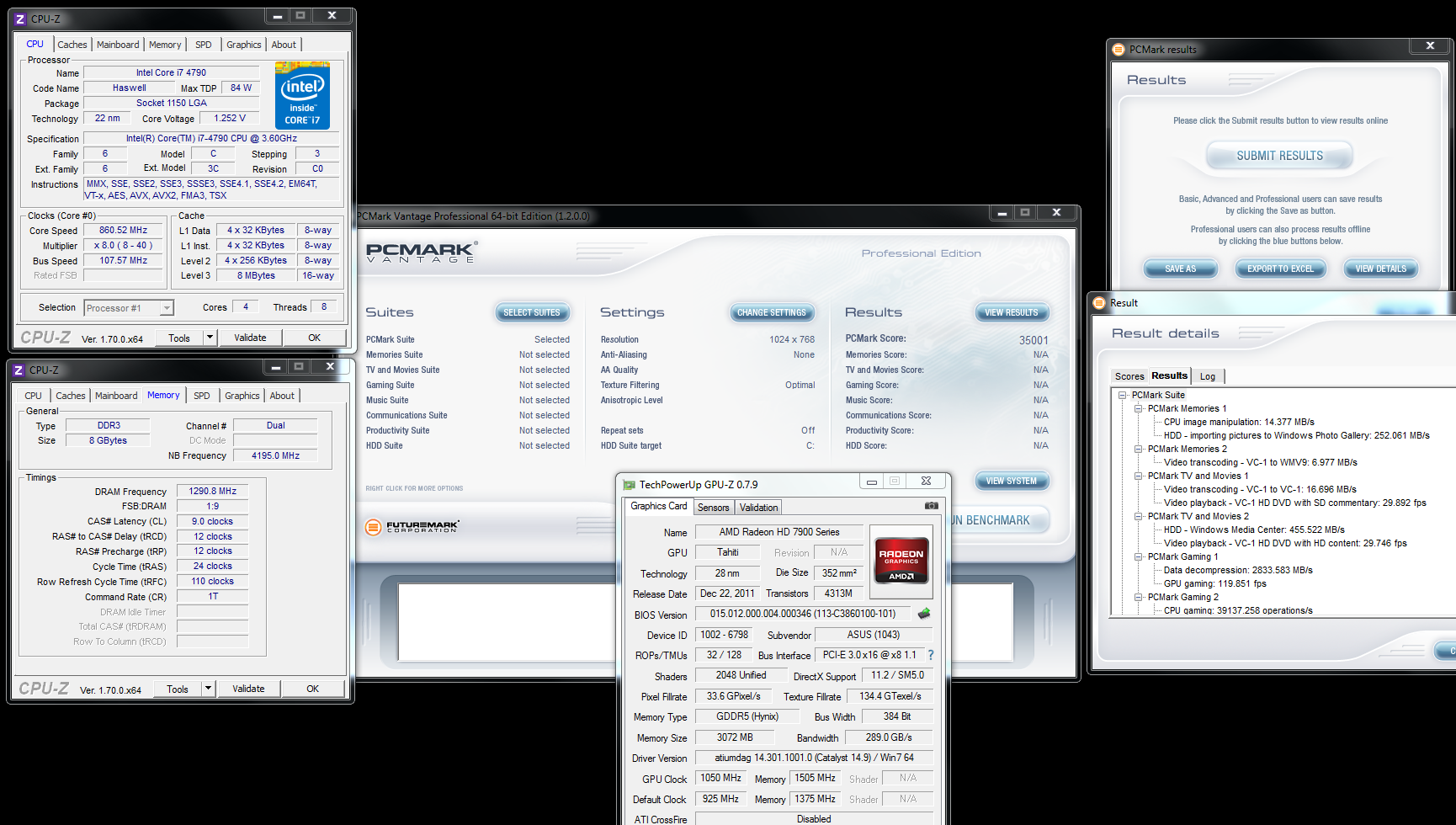The image size is (1456, 825).
Task: Click the DRAM Frequency value 1290.8 MHz
Action: point(212,491)
